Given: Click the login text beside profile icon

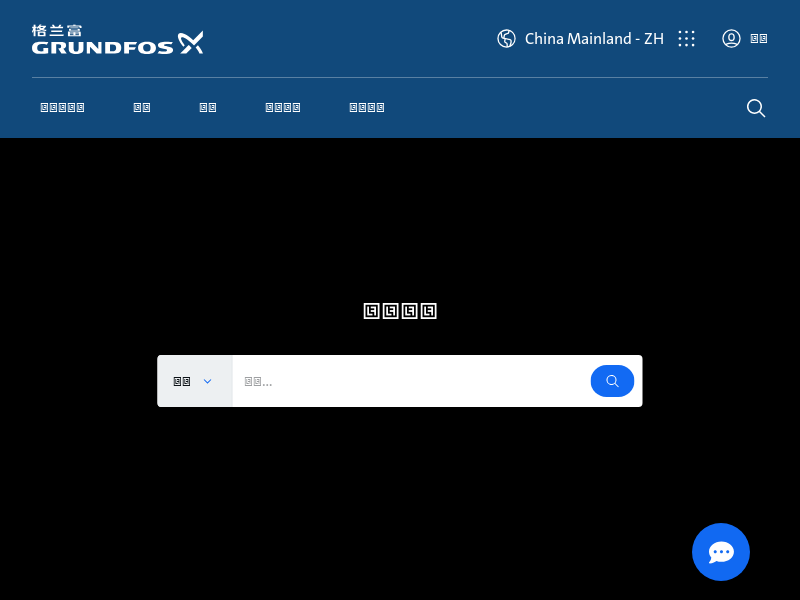Looking at the screenshot, I should coord(759,39).
